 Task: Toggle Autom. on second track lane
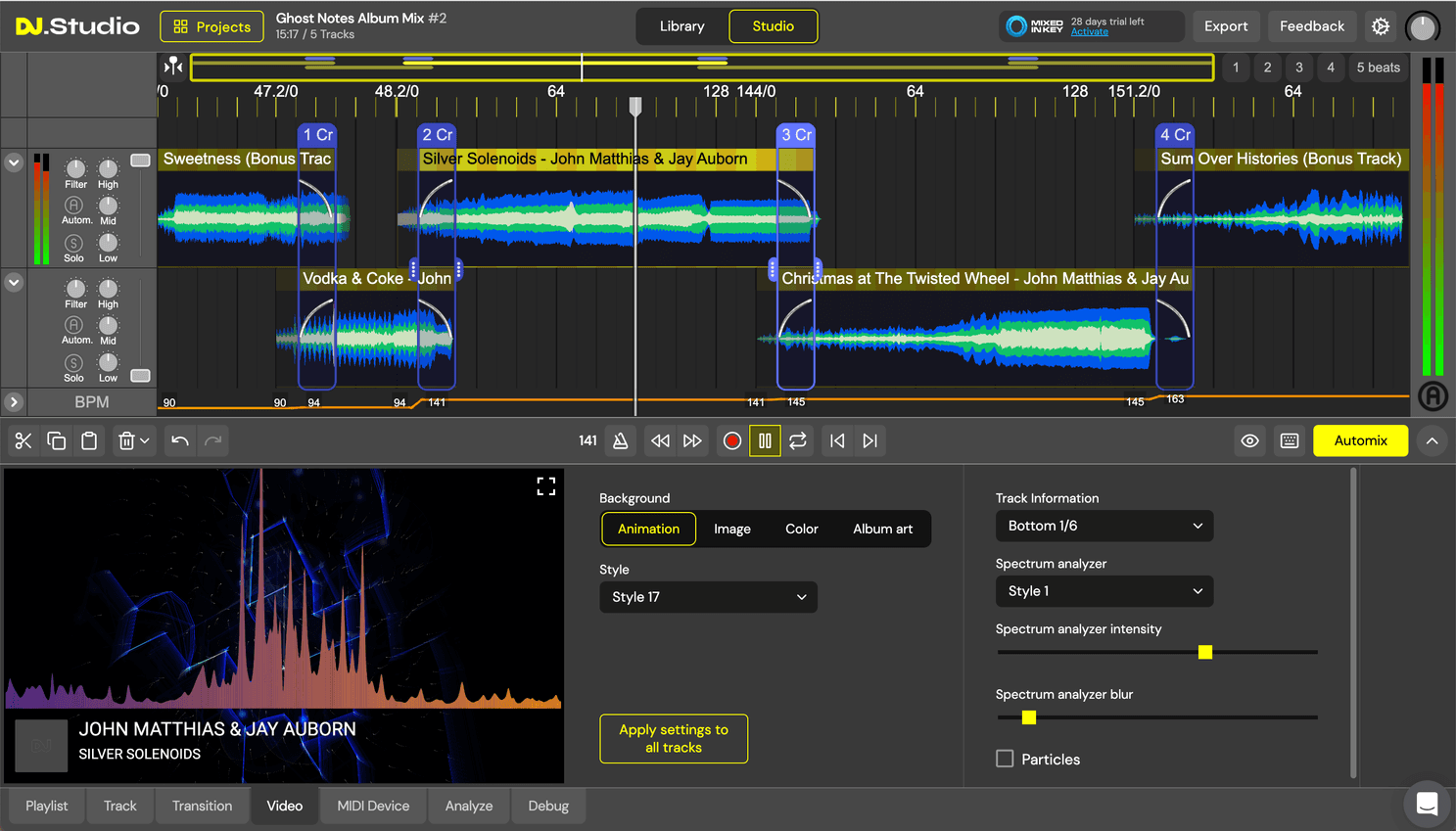coord(74,325)
